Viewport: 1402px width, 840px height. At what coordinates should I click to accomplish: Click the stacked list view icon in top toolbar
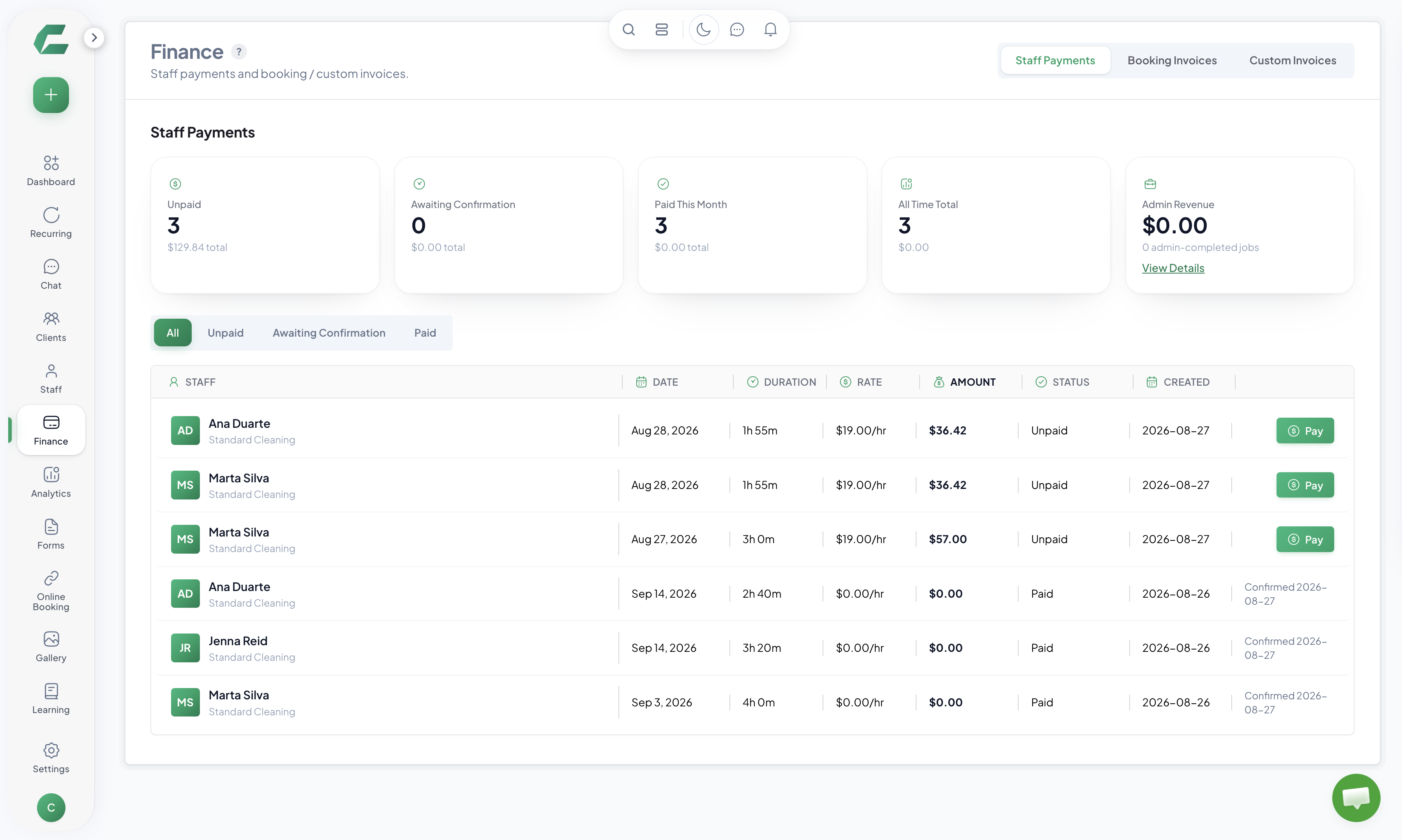pyautogui.click(x=661, y=30)
